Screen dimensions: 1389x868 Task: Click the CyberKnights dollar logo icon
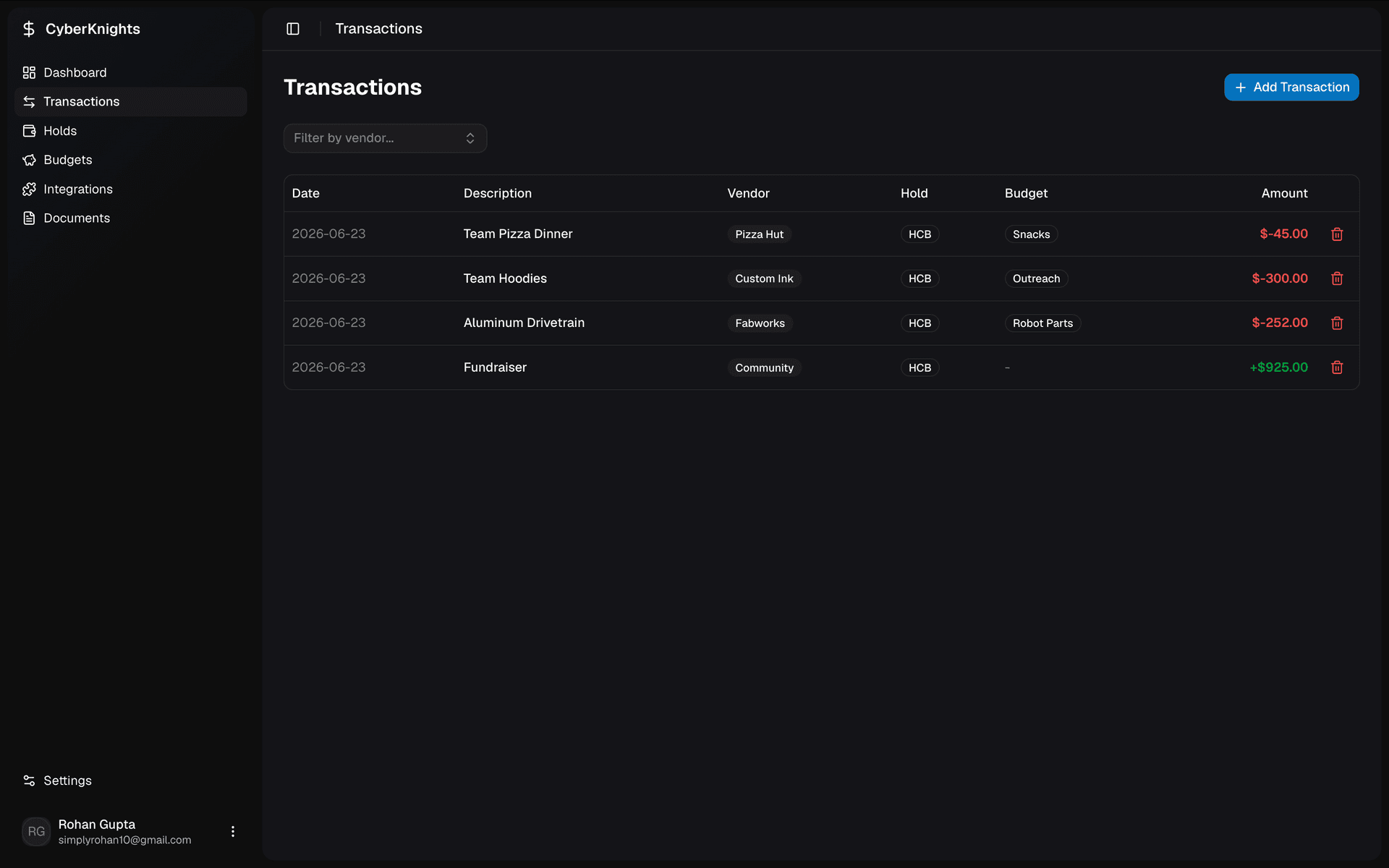coord(29,29)
